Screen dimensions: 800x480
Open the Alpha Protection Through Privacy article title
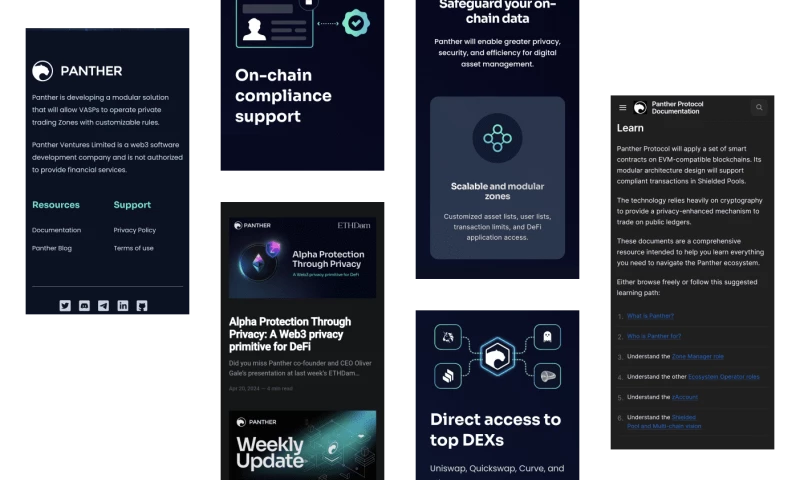(x=290, y=334)
